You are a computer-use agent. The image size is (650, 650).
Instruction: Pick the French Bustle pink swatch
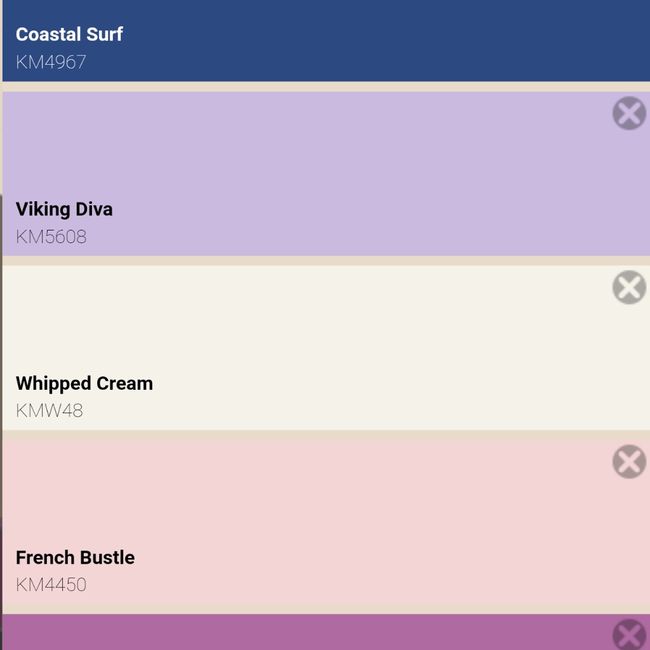click(325, 510)
